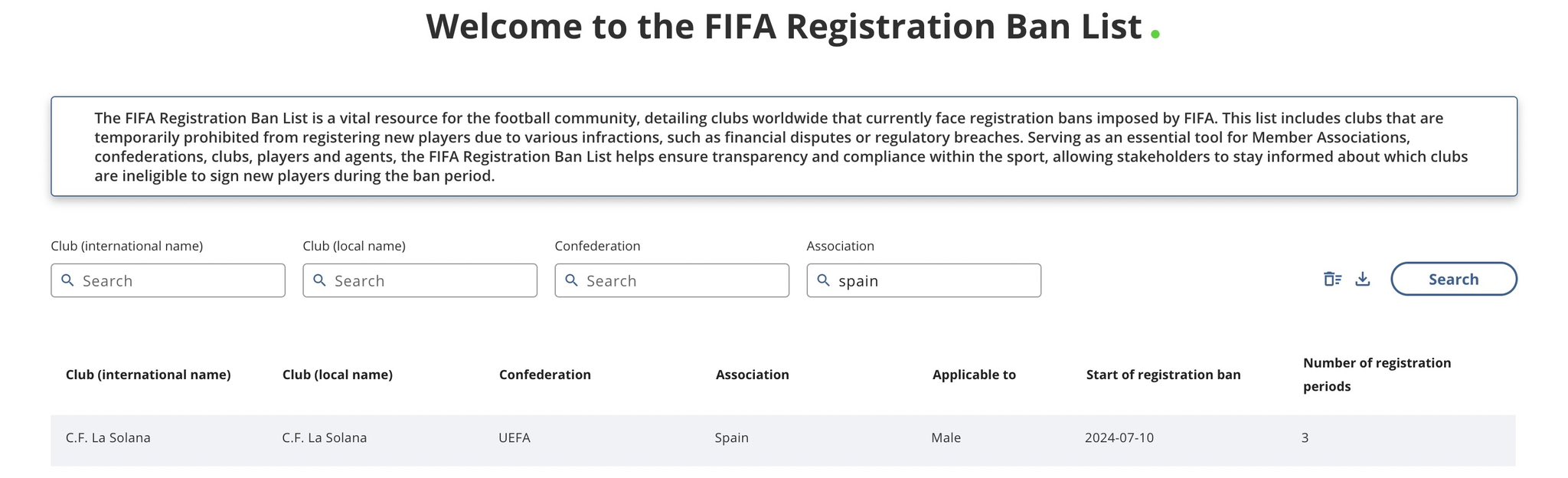Focus the Club (international name) search input
1568x478 pixels.
(x=168, y=280)
